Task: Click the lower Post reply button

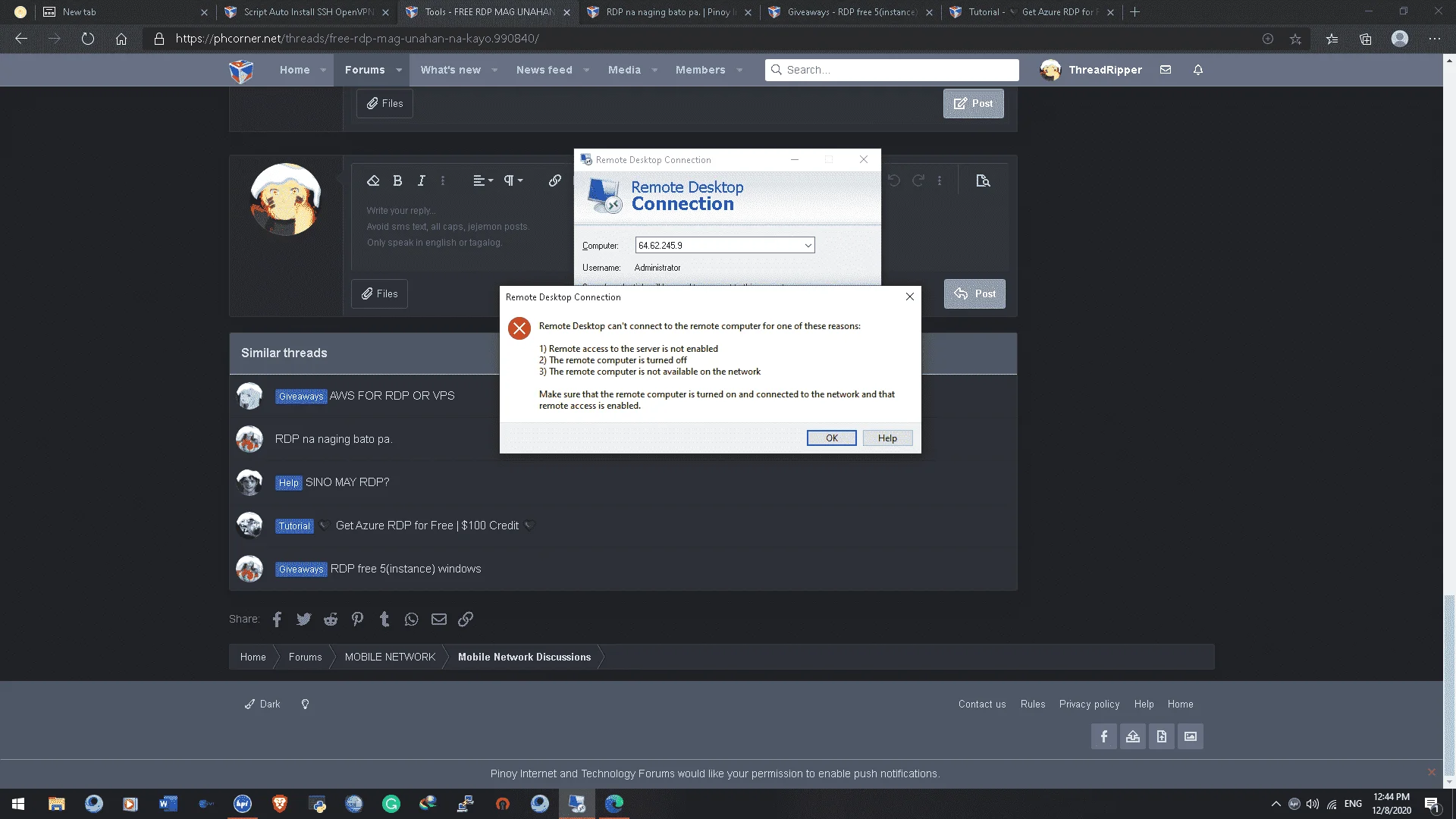Action: click(x=974, y=293)
